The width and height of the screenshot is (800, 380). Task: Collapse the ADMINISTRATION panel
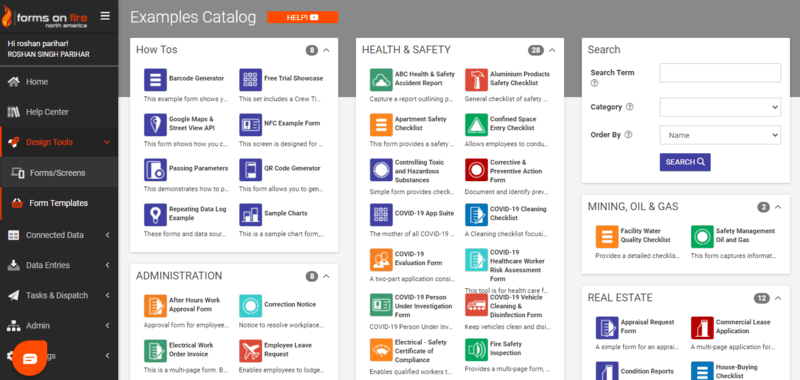[x=327, y=276]
